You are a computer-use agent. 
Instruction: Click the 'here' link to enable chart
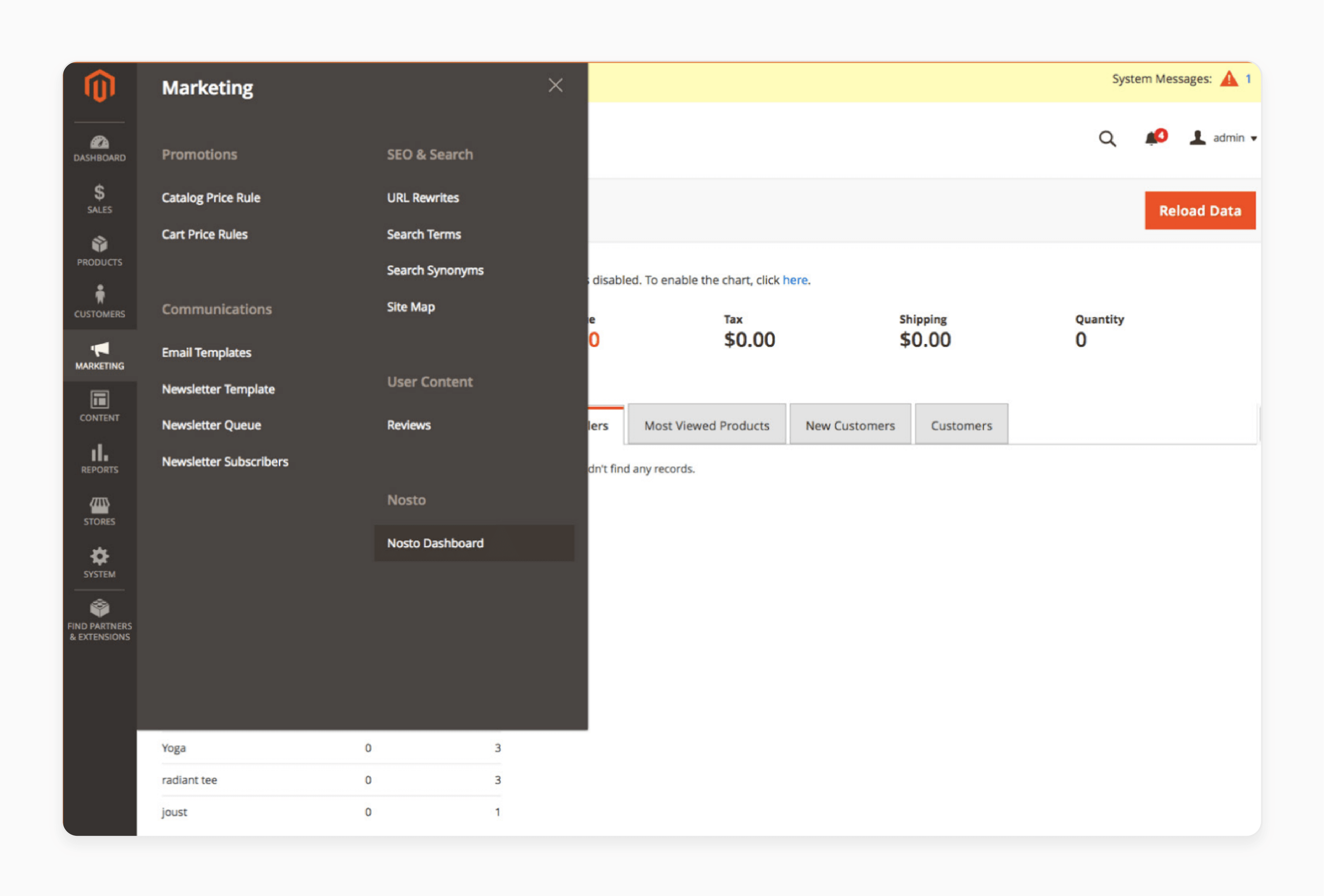pos(795,280)
